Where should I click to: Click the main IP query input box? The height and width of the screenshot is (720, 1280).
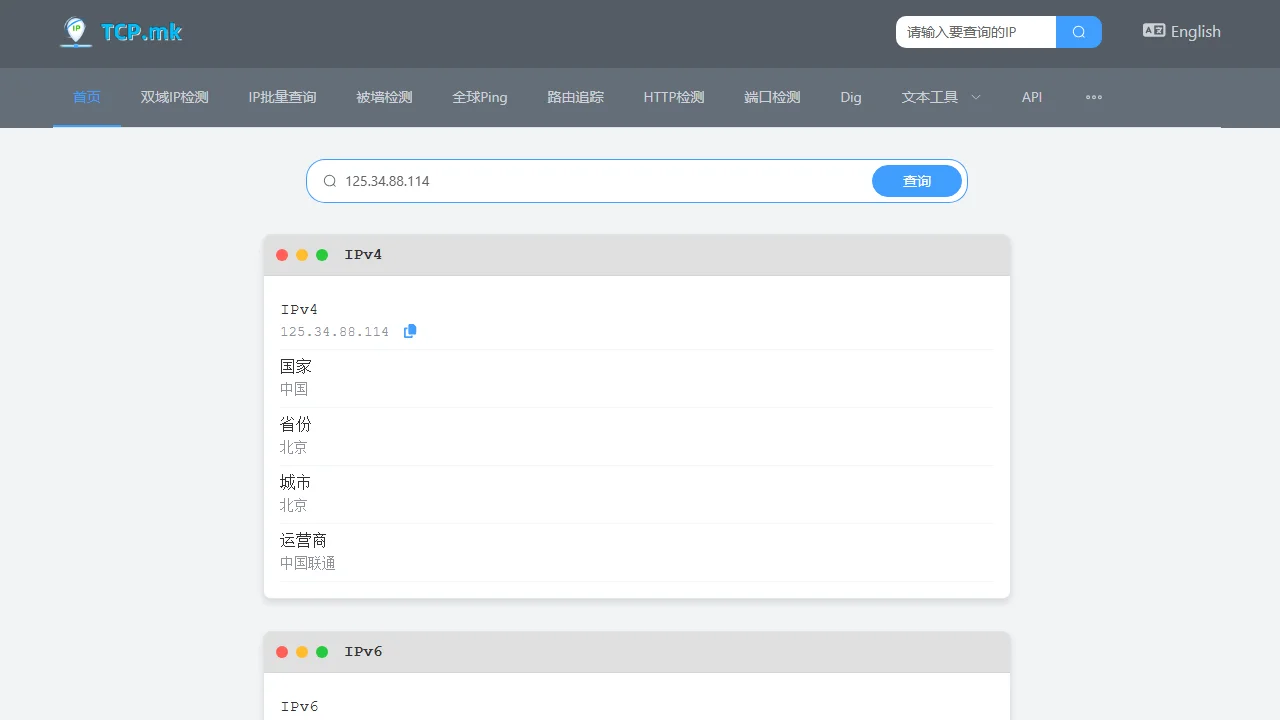(x=600, y=181)
